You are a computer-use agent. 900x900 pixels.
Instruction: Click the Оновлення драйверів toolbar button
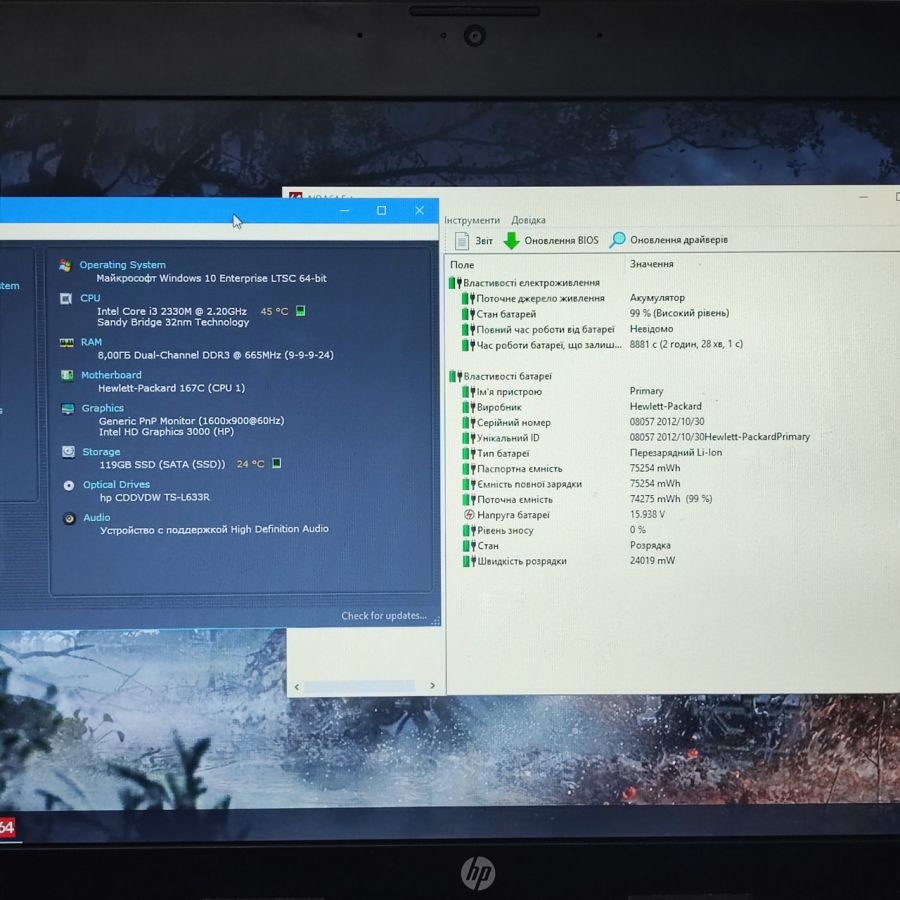coord(669,240)
